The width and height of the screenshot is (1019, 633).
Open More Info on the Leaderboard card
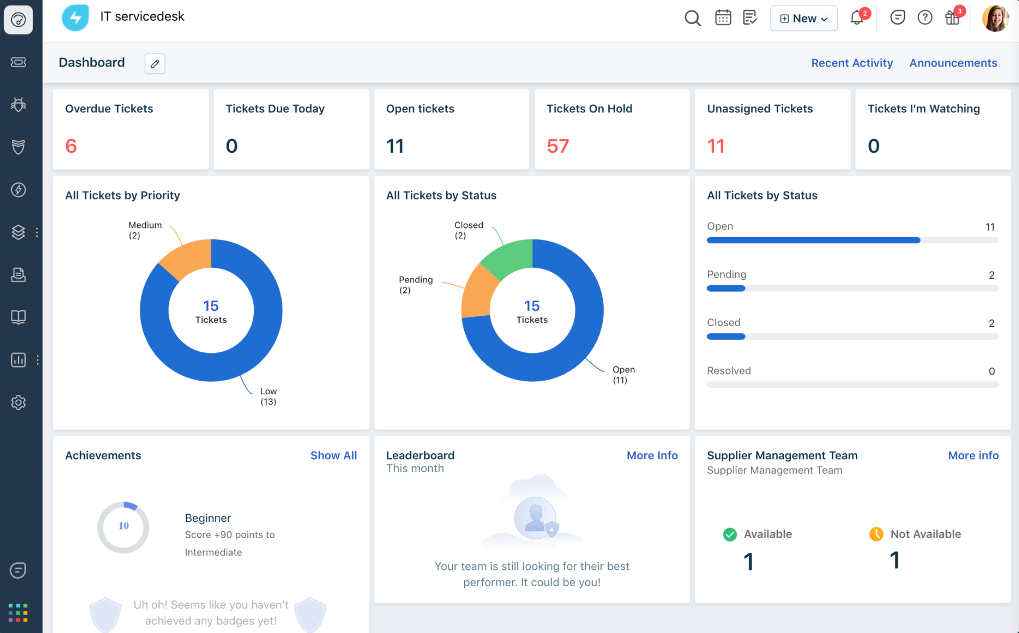click(x=652, y=455)
